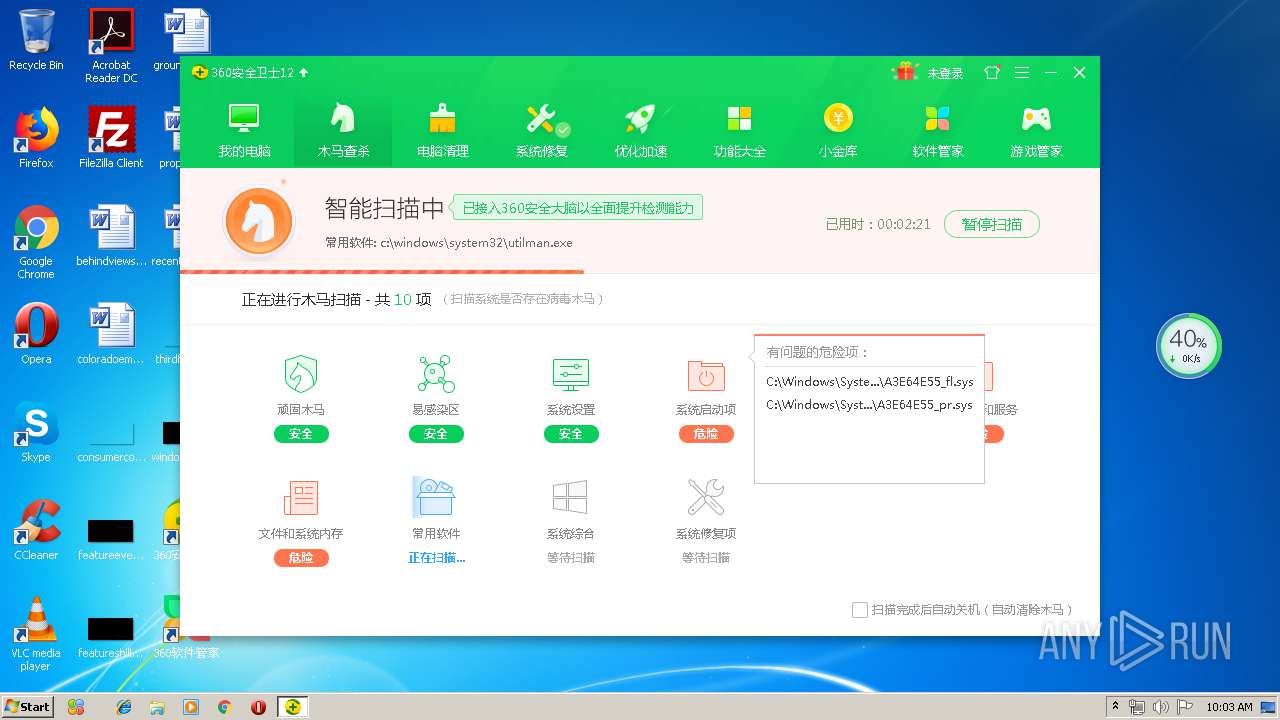Image resolution: width=1280 pixels, height=720 pixels.
Task: Click the gift box icon in title bar
Action: pyautogui.click(x=906, y=72)
